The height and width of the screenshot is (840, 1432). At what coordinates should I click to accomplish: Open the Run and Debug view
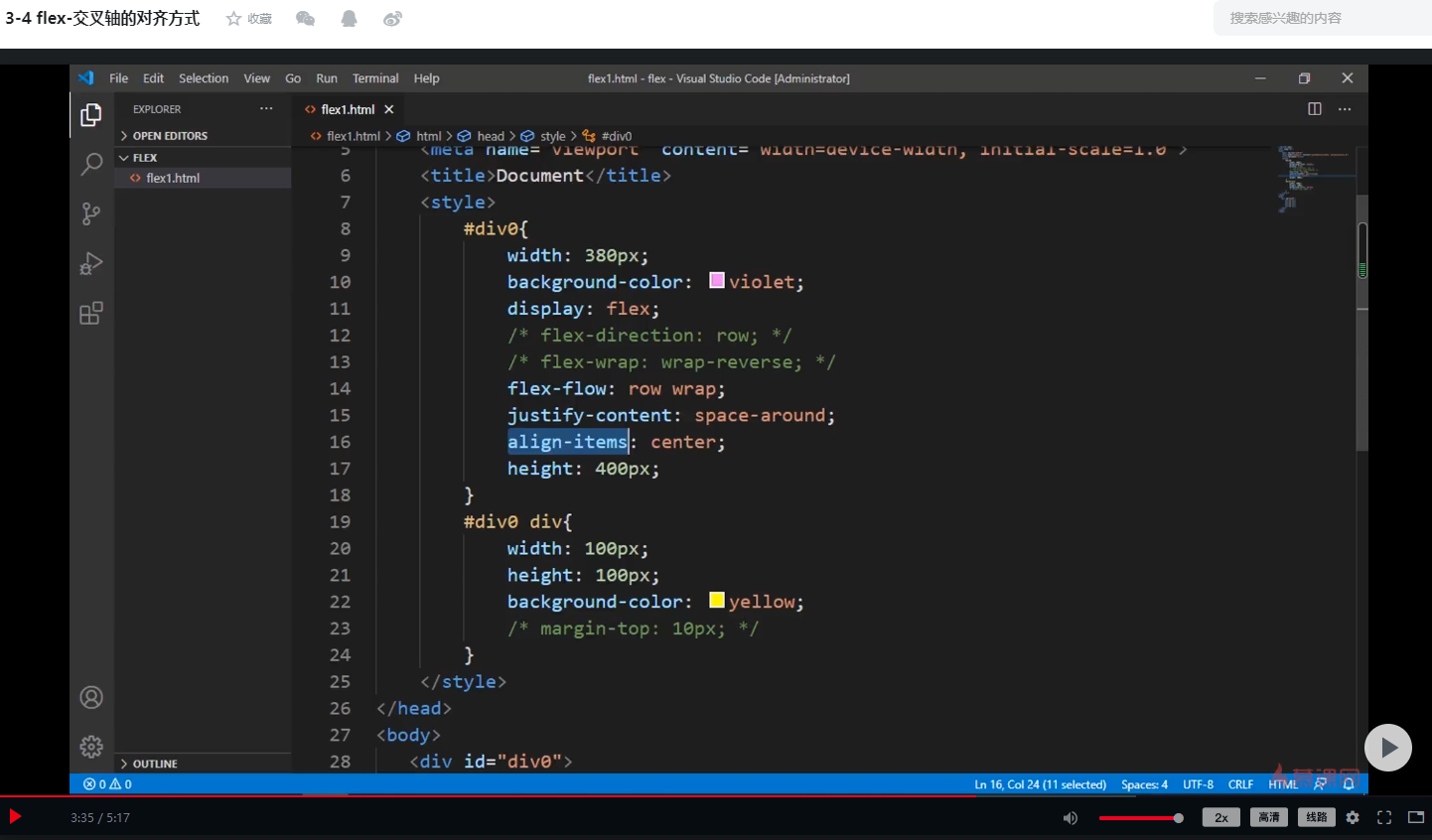[91, 264]
